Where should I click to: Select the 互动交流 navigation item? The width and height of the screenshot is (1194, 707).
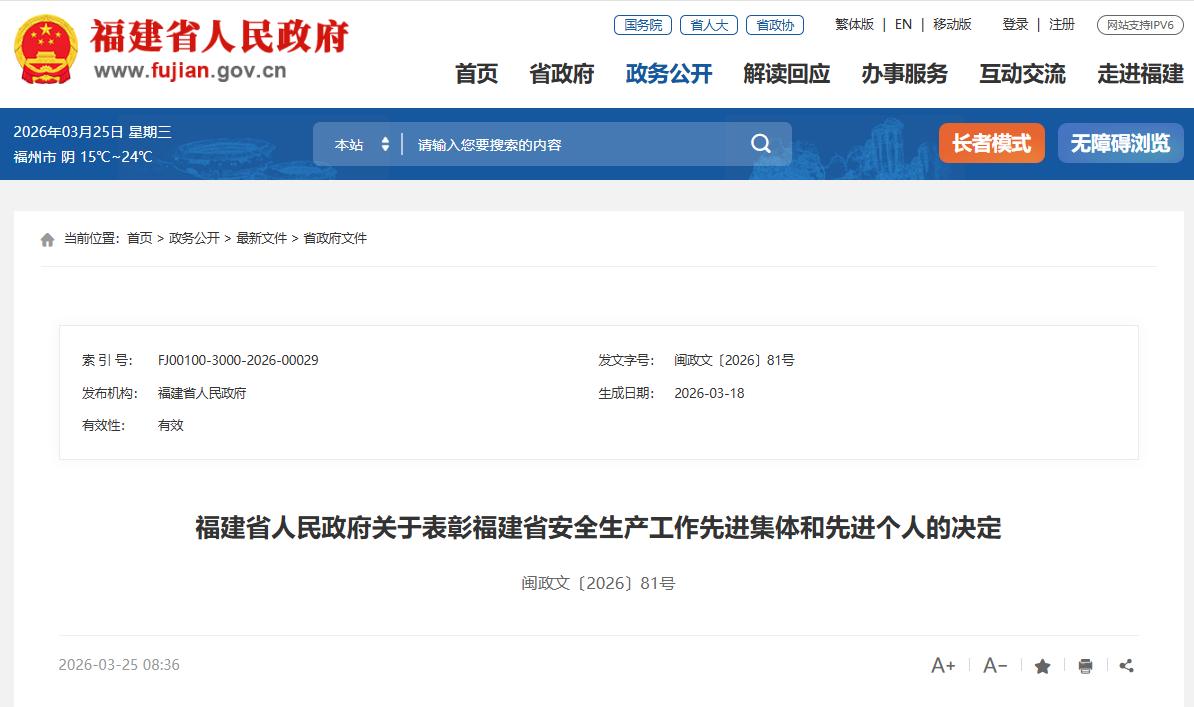click(1021, 74)
